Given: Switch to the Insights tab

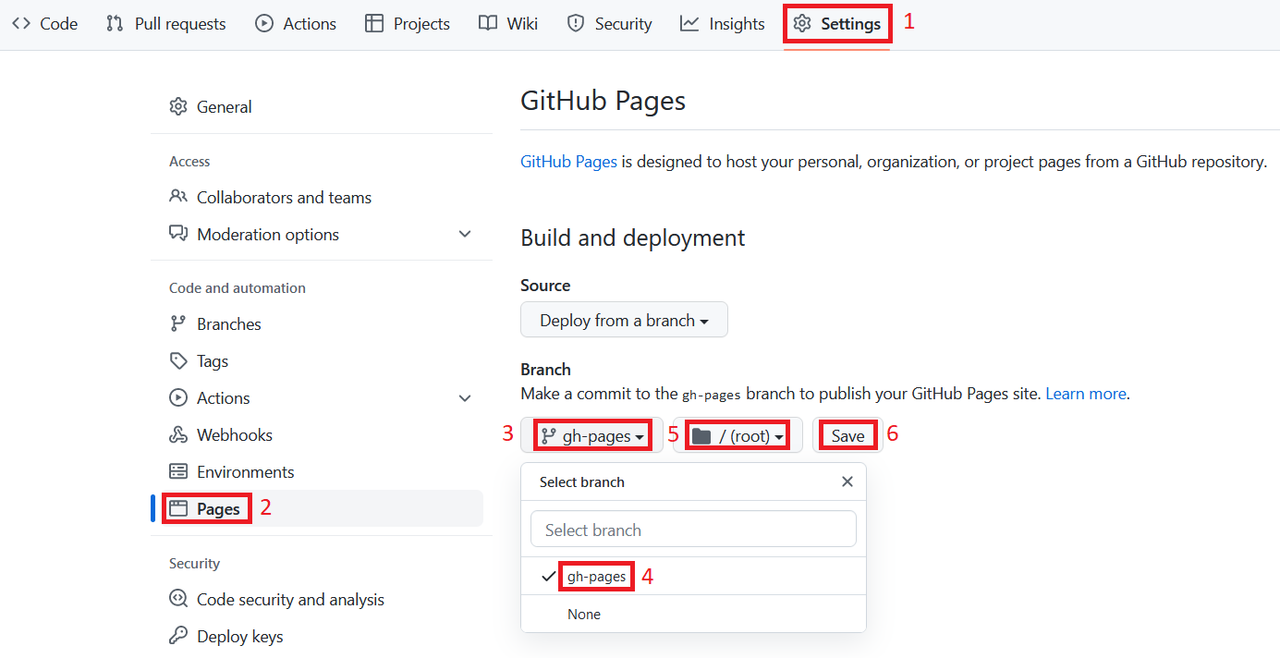Looking at the screenshot, I should tap(722, 24).
